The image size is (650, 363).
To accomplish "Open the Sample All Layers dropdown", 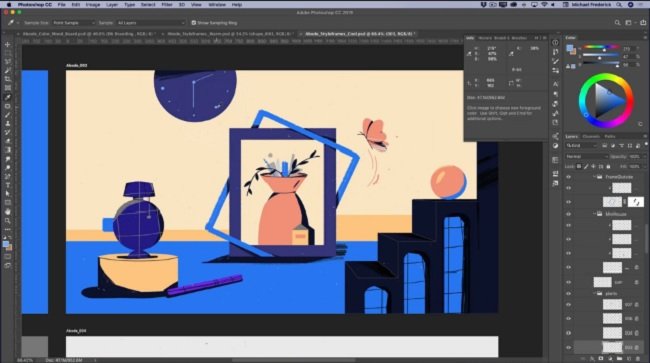I will coord(150,23).
